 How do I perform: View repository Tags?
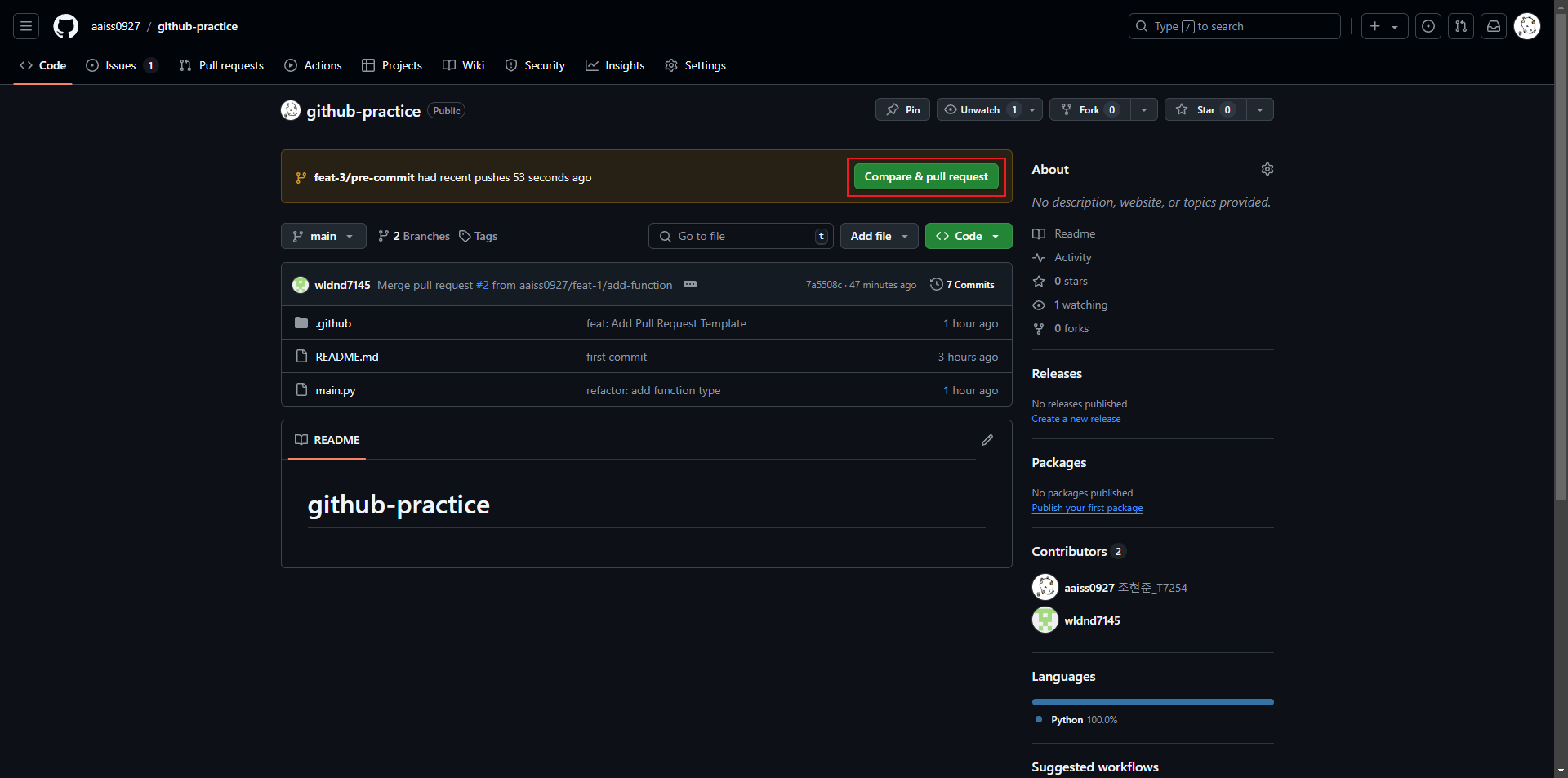(479, 236)
